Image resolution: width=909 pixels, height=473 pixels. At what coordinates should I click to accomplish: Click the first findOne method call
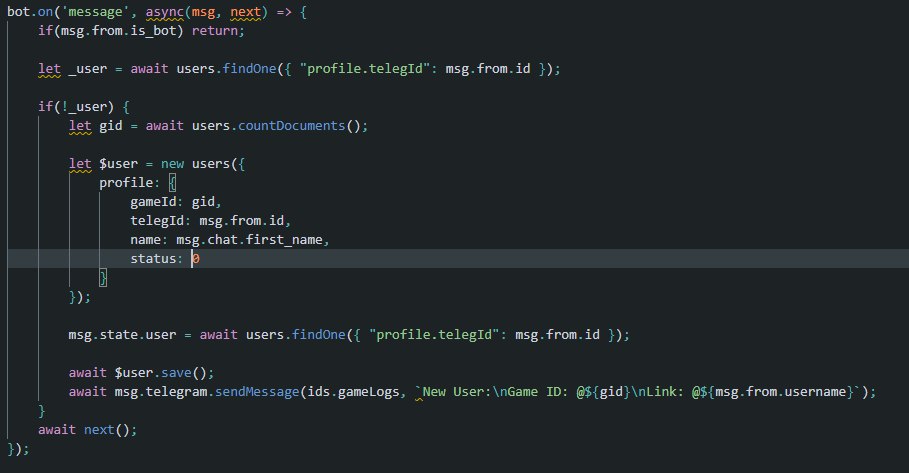(x=249, y=69)
